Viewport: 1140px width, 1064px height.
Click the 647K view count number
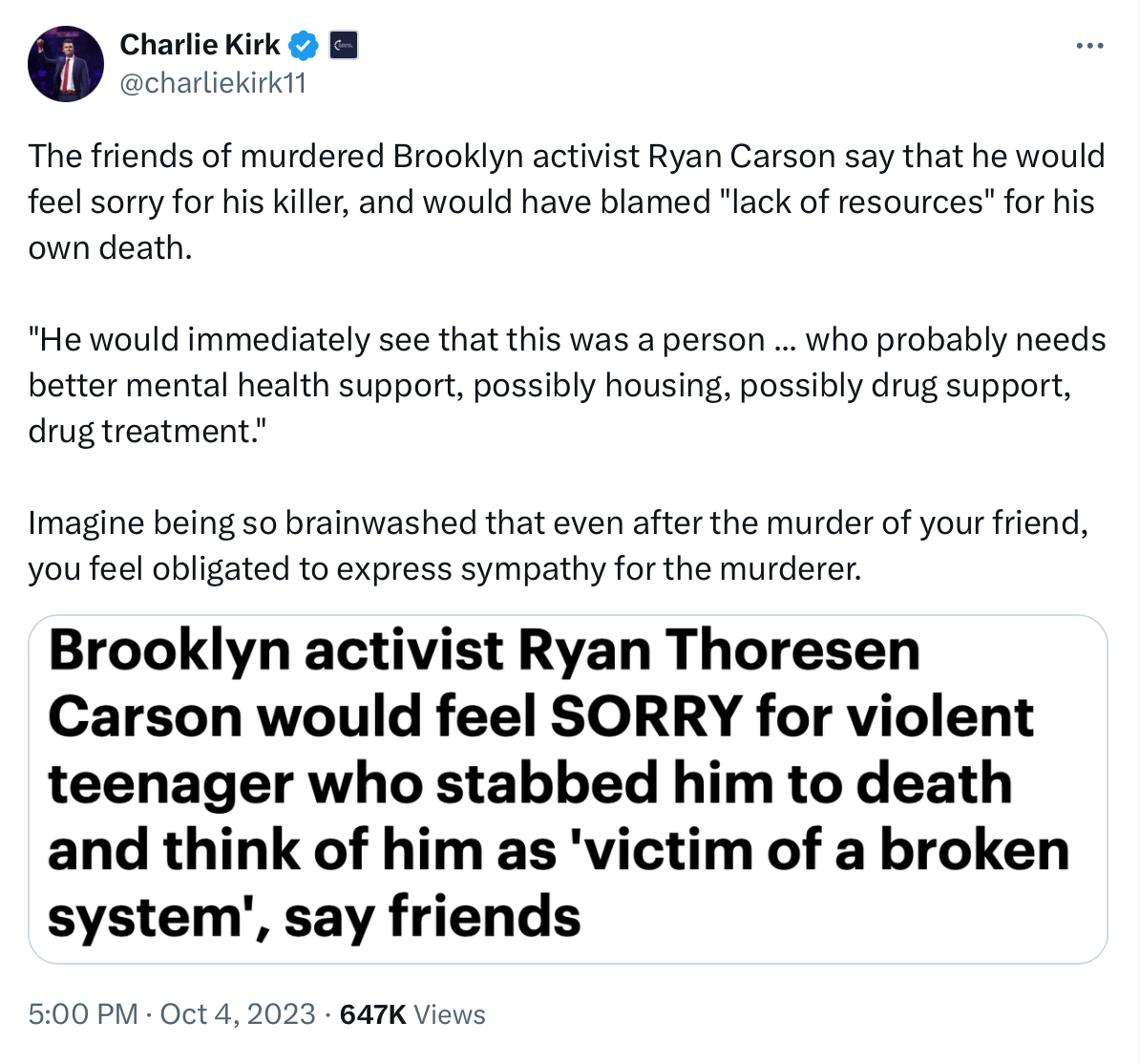coord(372,1013)
